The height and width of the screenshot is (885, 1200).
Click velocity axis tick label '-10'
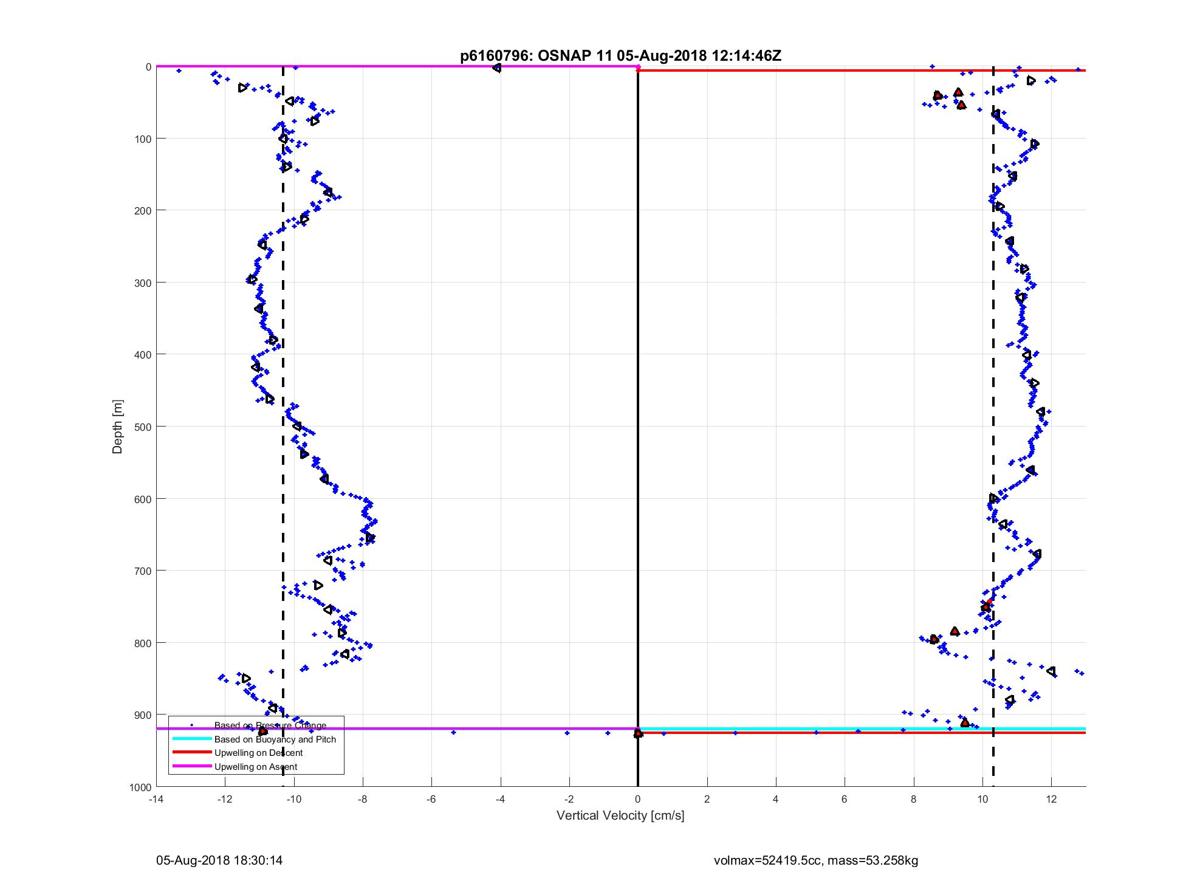click(293, 799)
